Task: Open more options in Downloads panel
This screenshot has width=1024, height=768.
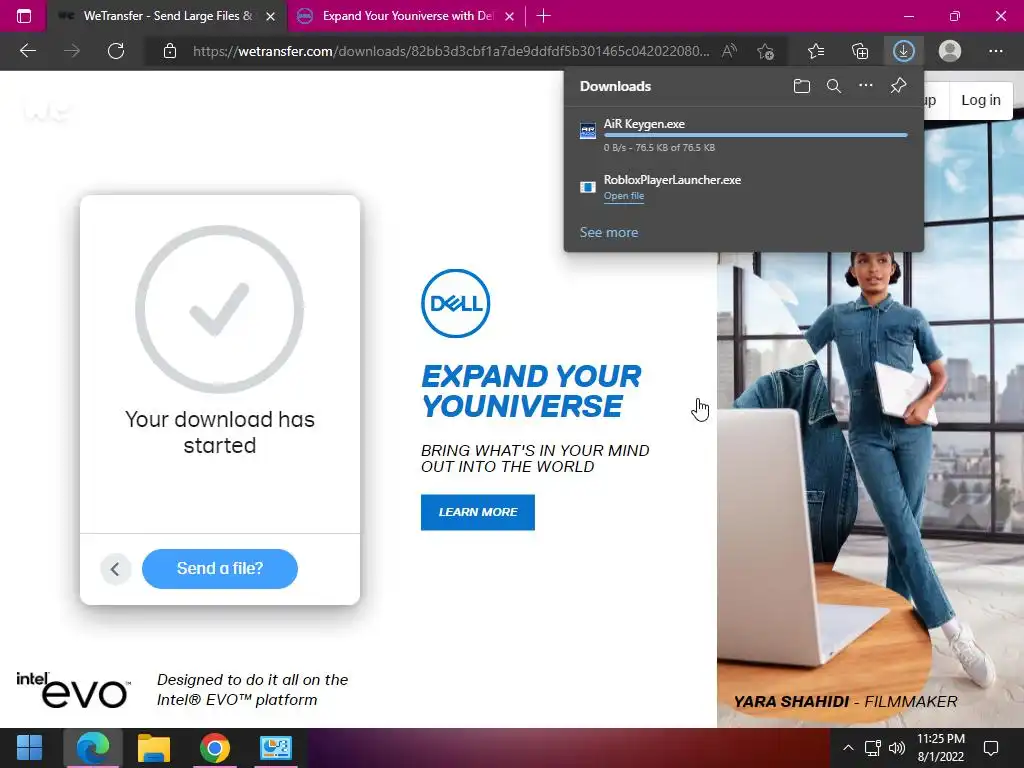Action: point(866,86)
